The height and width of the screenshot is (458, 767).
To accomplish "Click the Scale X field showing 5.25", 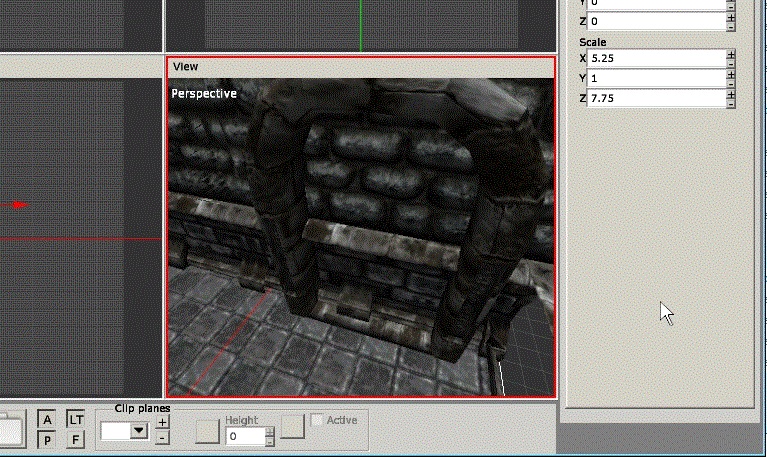I will click(655, 58).
